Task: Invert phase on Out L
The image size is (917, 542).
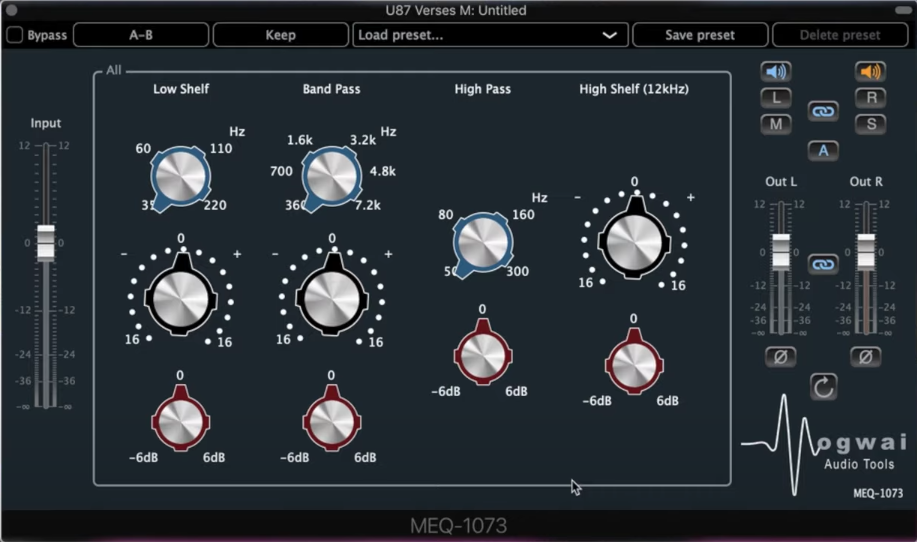Action: point(781,357)
